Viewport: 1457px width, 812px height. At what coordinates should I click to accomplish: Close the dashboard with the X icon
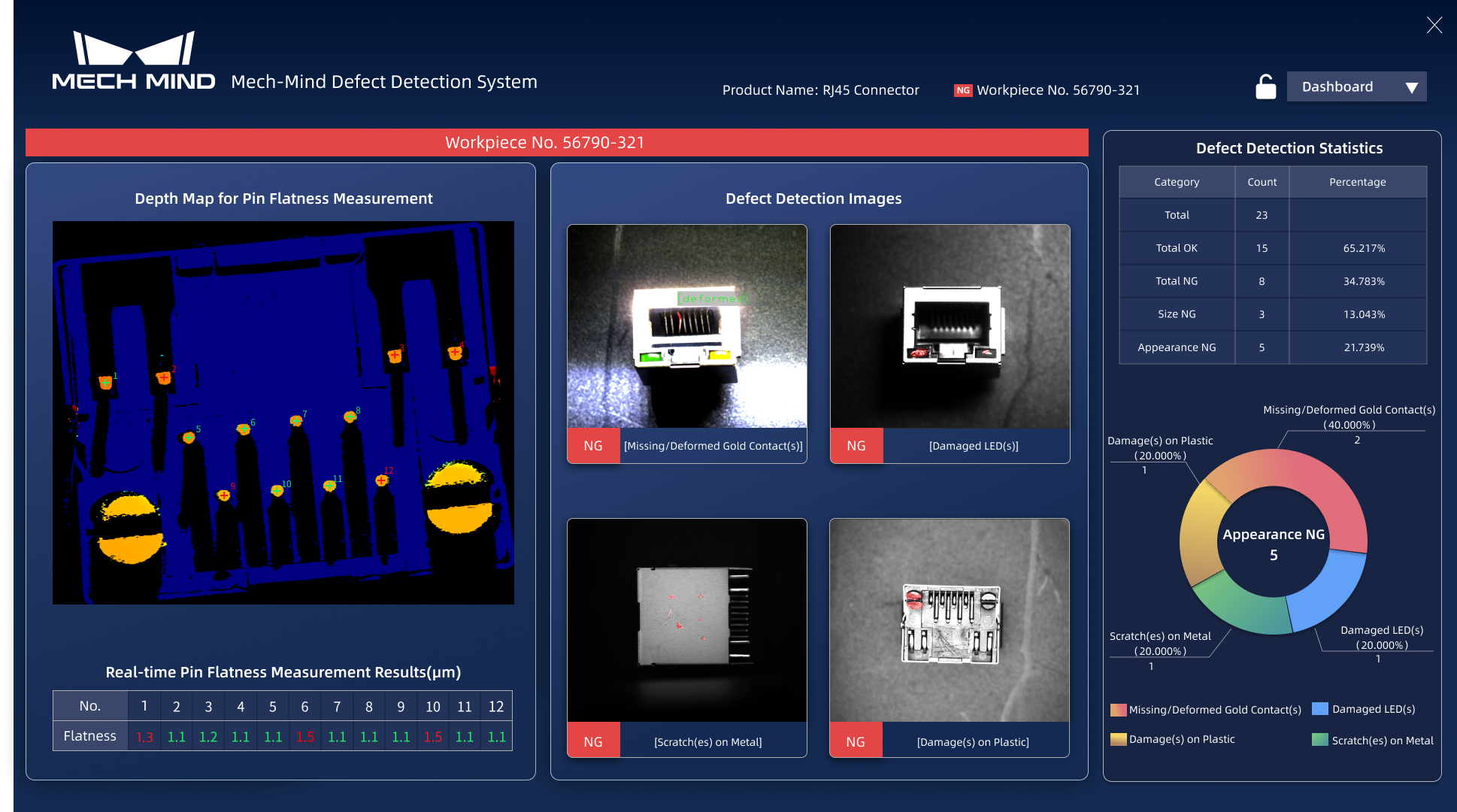click(x=1434, y=26)
